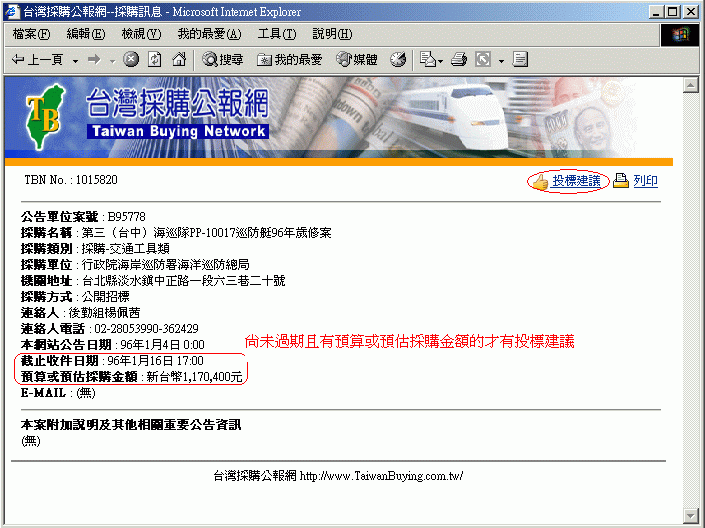The image size is (705, 528).
Task: Open the Back history dropdown arrow
Action: click(x=76, y=60)
